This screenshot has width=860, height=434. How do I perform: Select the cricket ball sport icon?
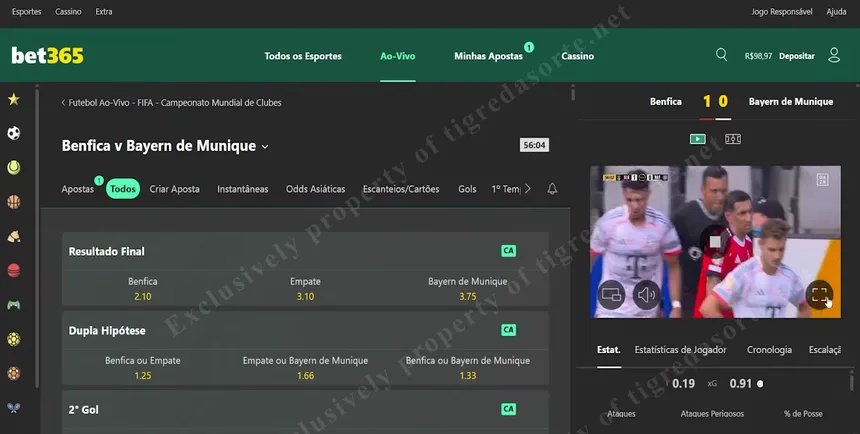(14, 270)
